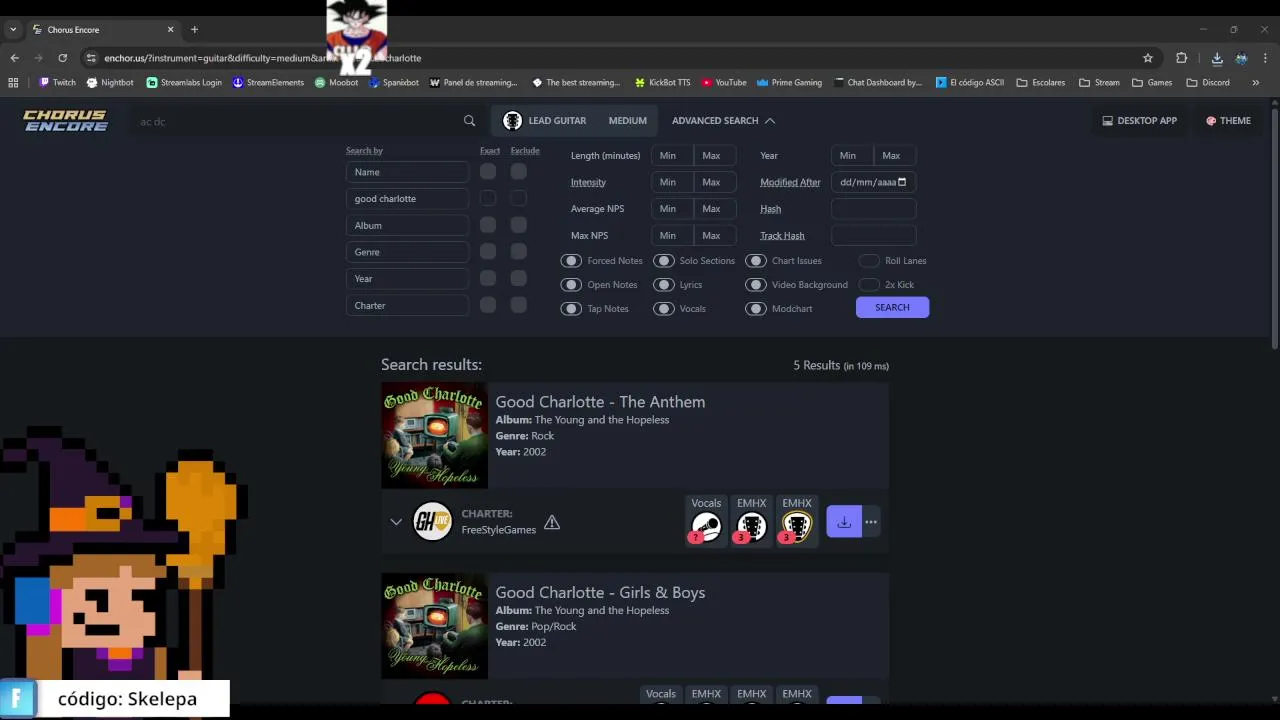Check the Exact box for Charter
The width and height of the screenshot is (1280, 720).
click(x=488, y=305)
